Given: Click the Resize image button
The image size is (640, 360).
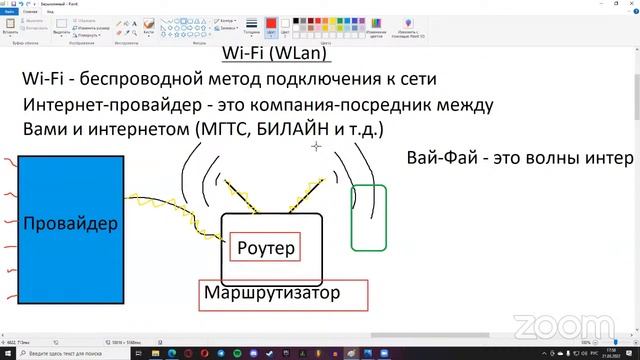Looking at the screenshot, I should (x=91, y=28).
